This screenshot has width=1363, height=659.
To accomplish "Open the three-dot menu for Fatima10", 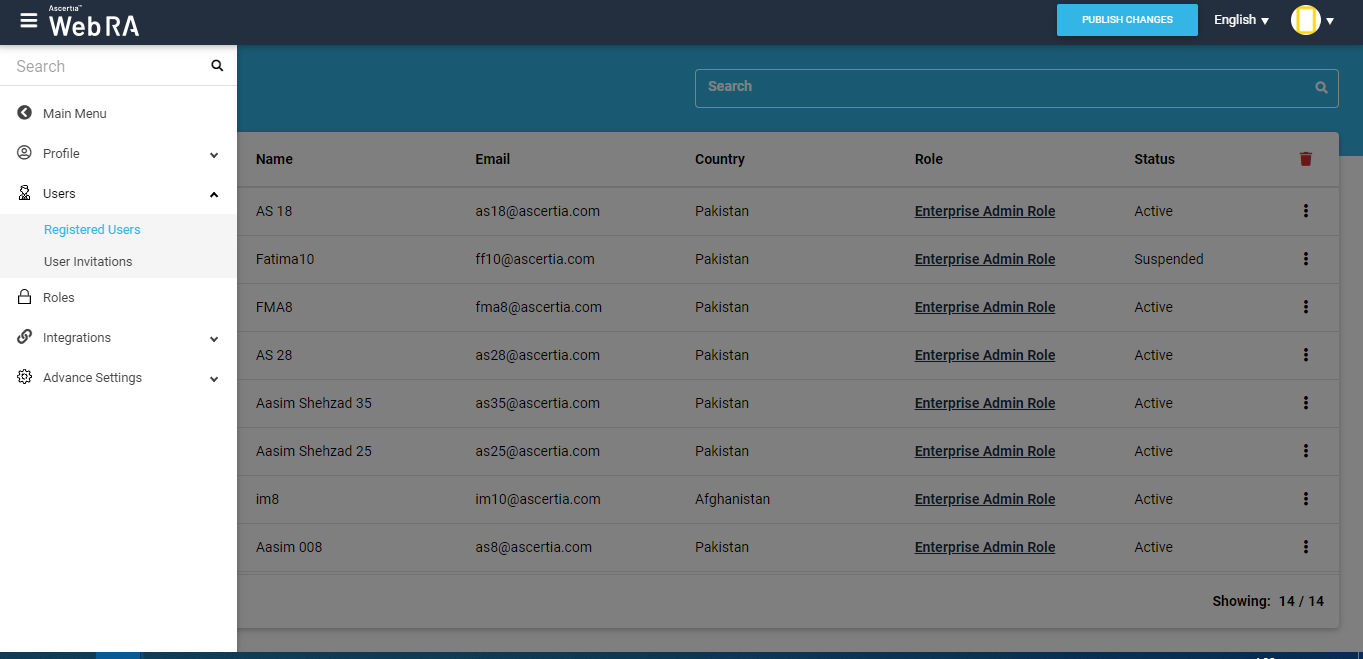I will pos(1305,259).
